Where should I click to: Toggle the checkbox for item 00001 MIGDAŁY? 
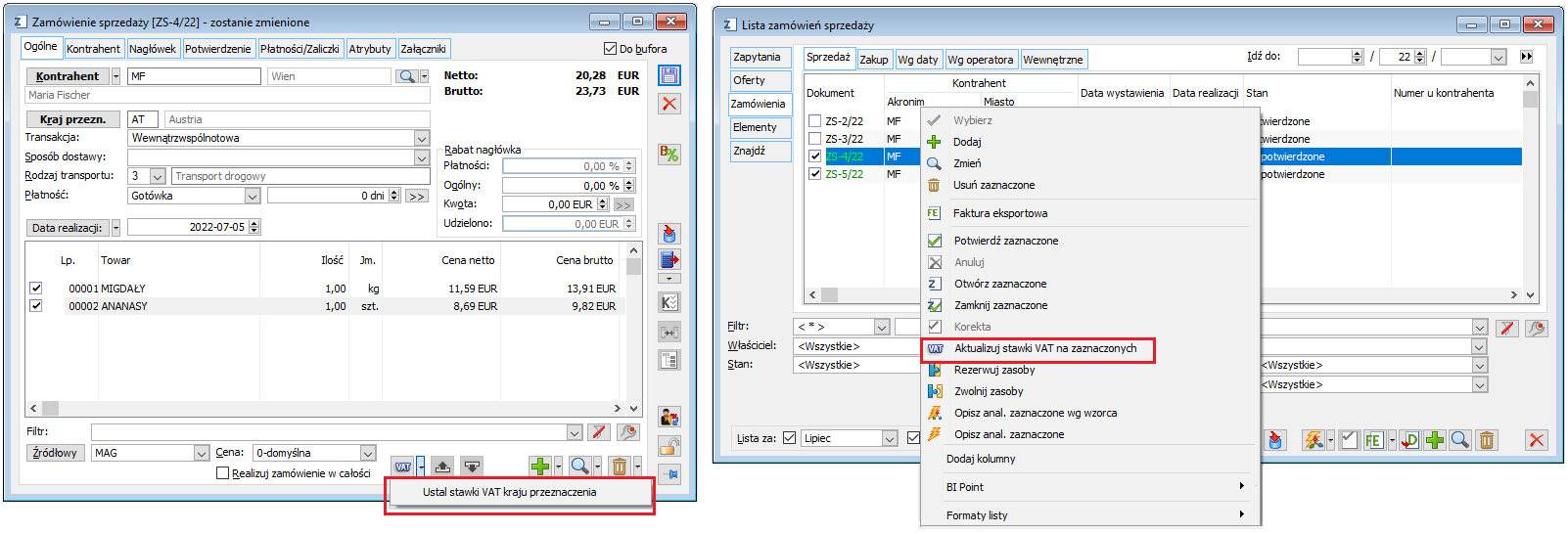36,289
